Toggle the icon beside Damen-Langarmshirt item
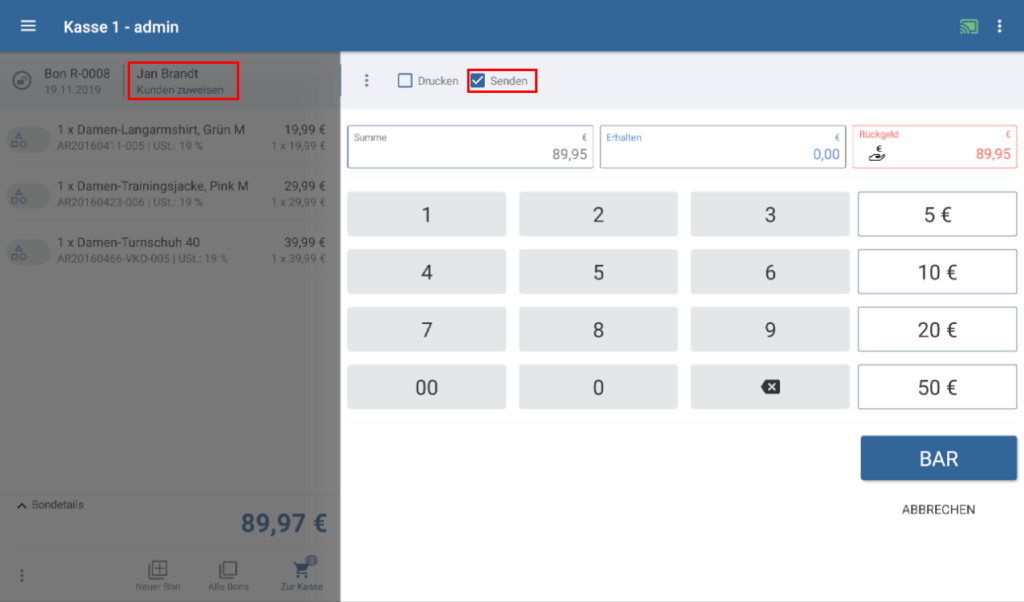The image size is (1024, 602). [x=27, y=140]
